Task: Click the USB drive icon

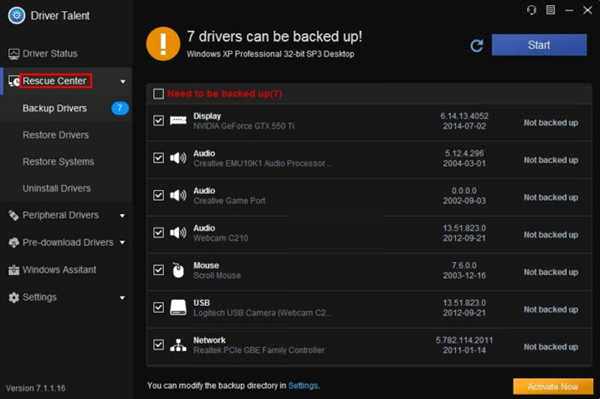Action: (x=178, y=307)
